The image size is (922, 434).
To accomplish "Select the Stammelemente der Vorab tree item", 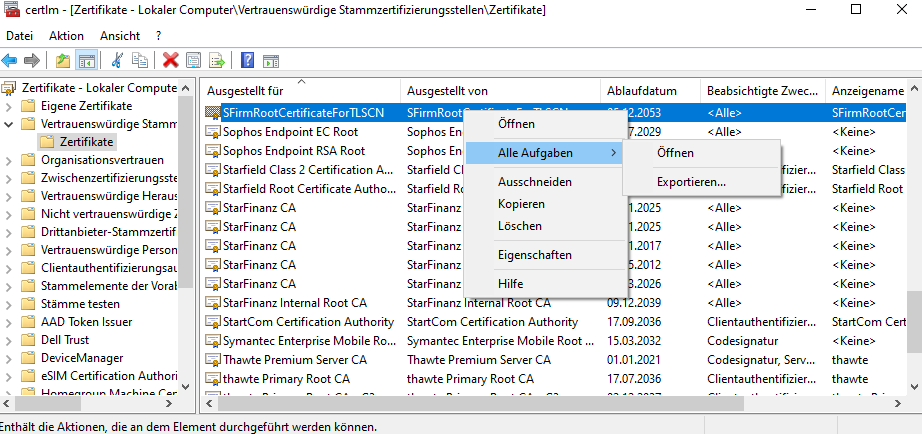I will (x=109, y=286).
